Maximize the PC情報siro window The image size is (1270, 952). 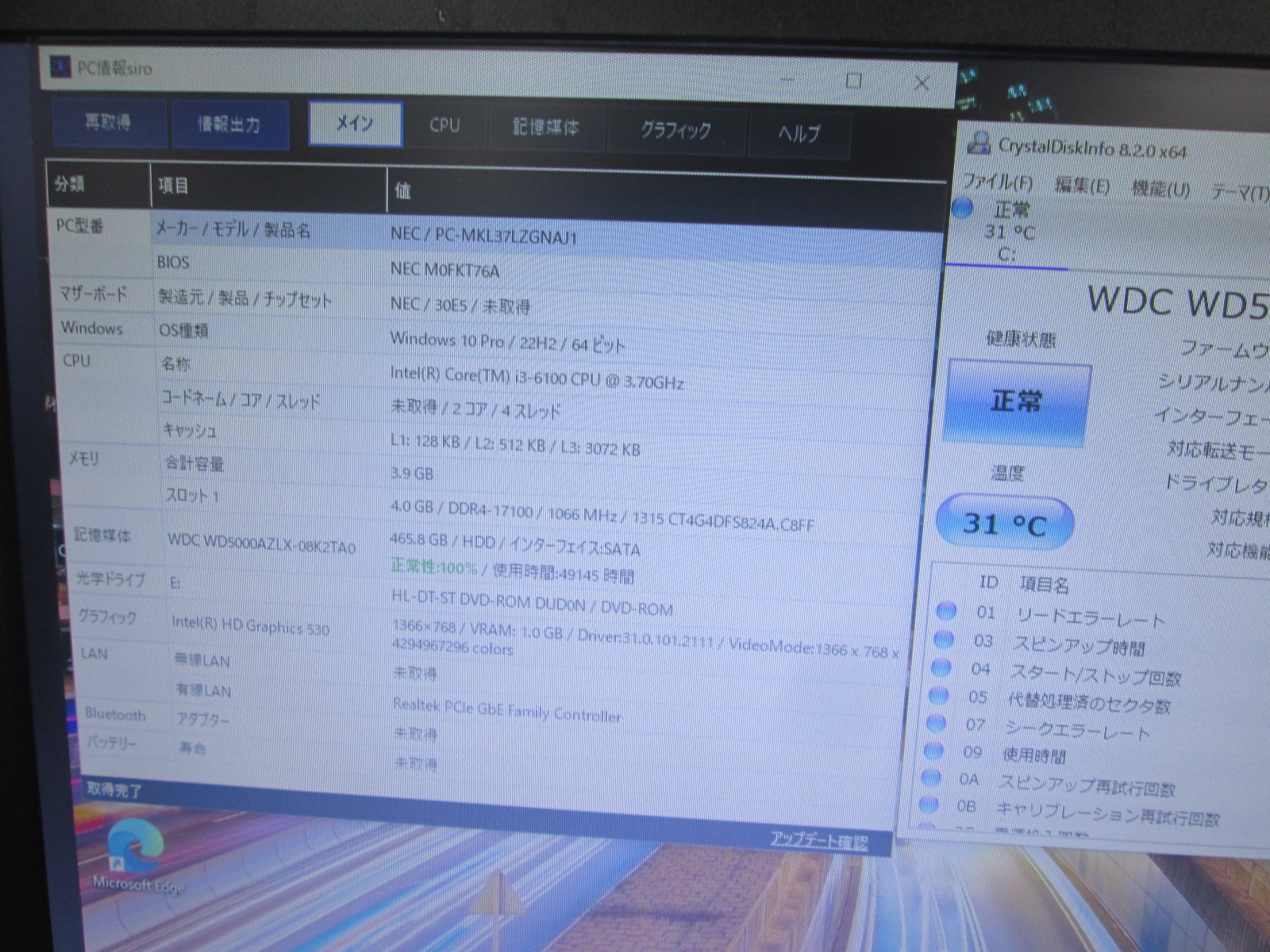pos(854,79)
